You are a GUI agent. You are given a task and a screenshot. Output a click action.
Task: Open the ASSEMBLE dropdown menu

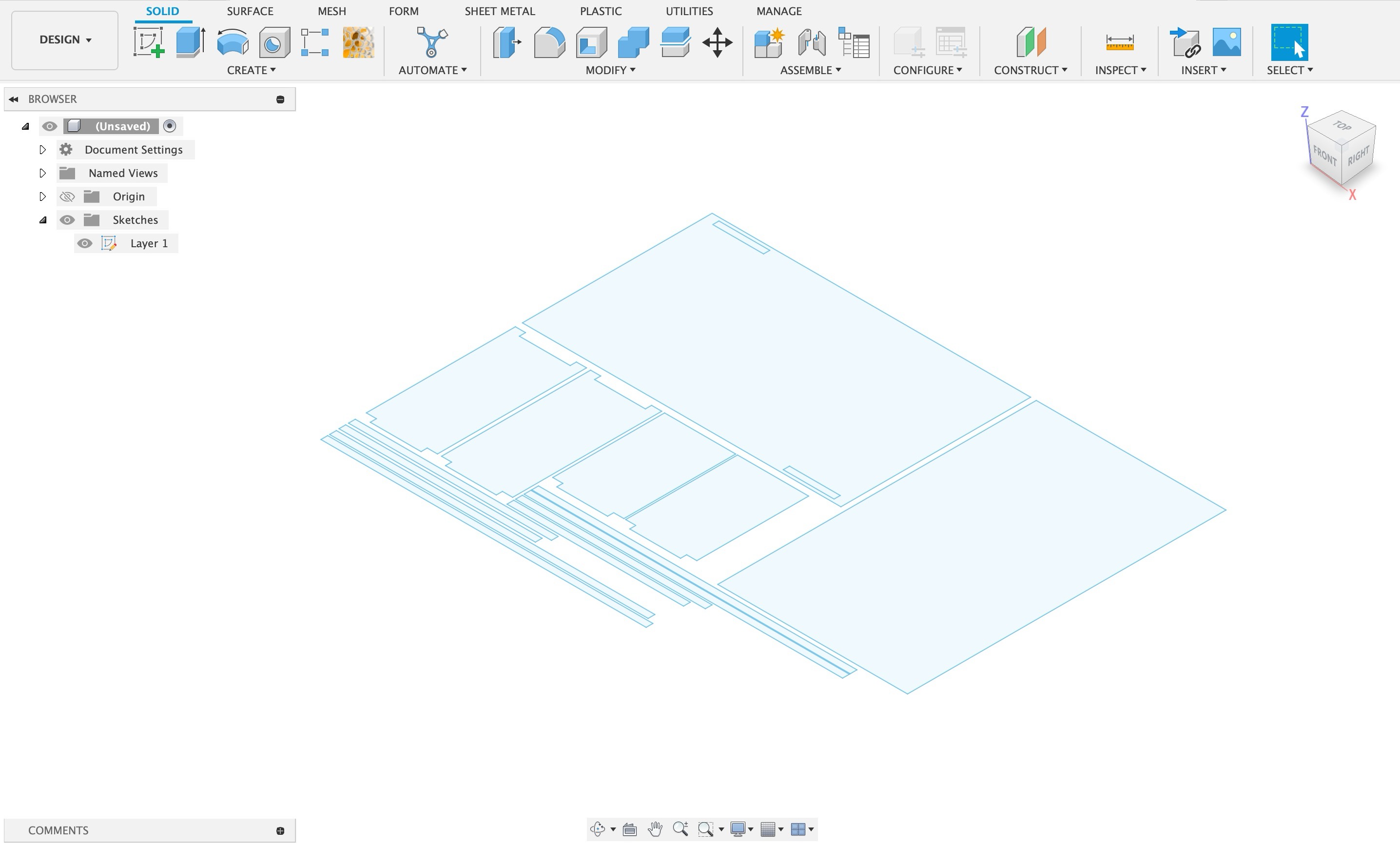pos(810,70)
